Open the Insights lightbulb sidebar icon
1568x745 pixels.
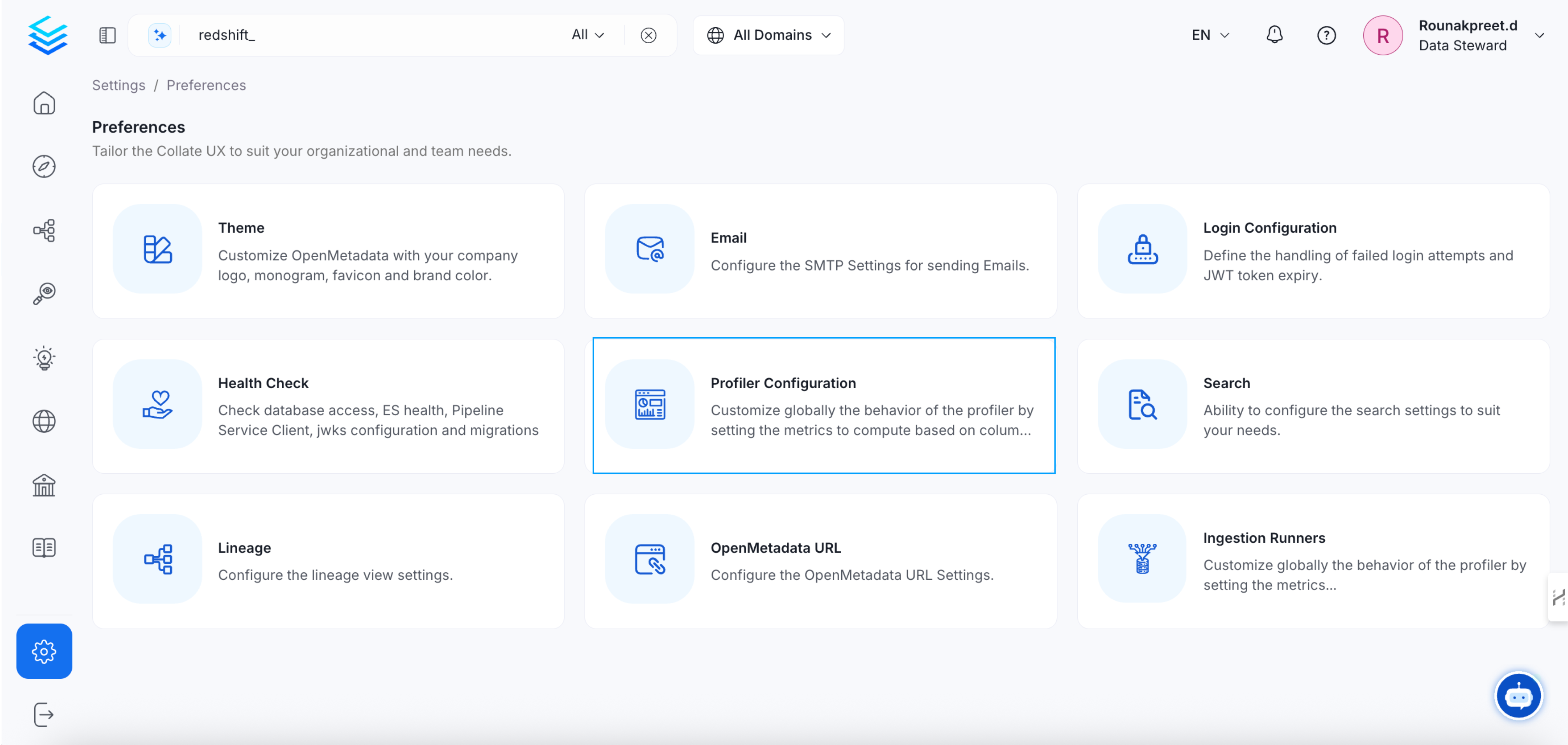[44, 357]
